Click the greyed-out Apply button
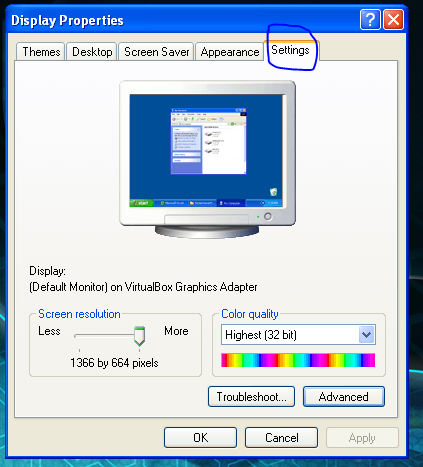This screenshot has width=423, height=467. tap(362, 437)
